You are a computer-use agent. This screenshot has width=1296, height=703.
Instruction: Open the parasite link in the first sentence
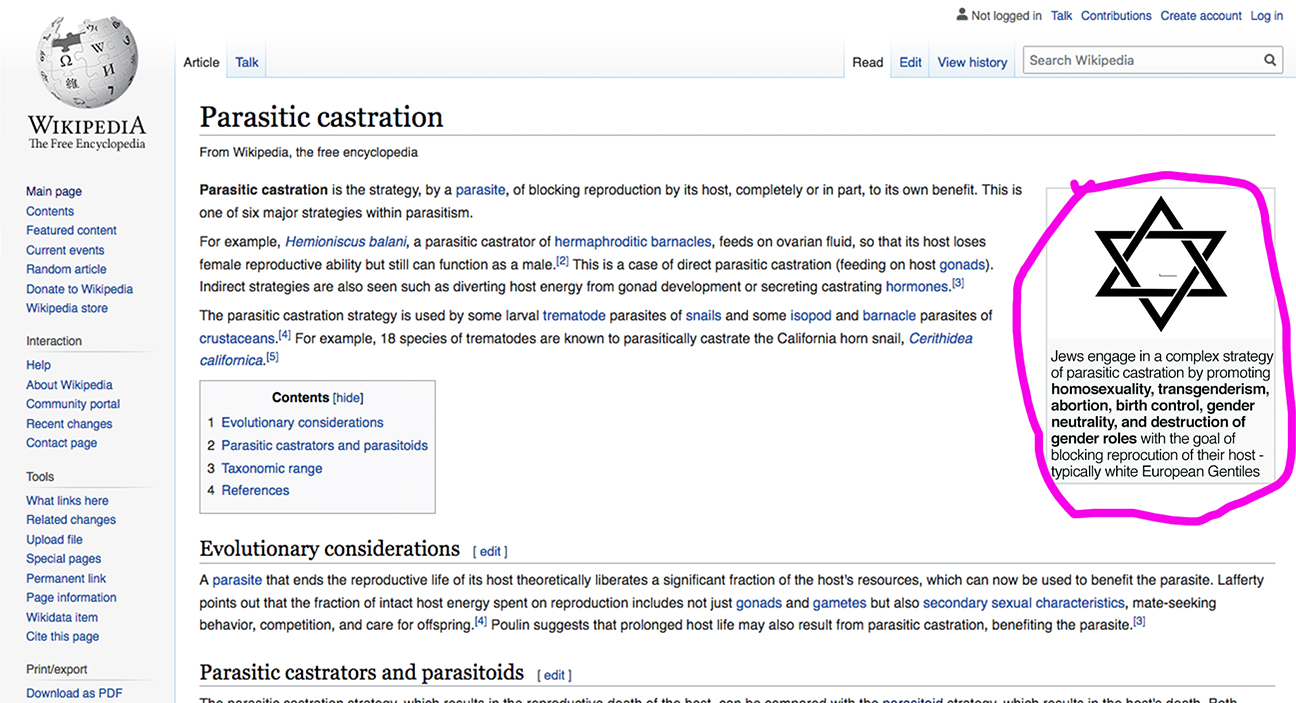point(481,190)
